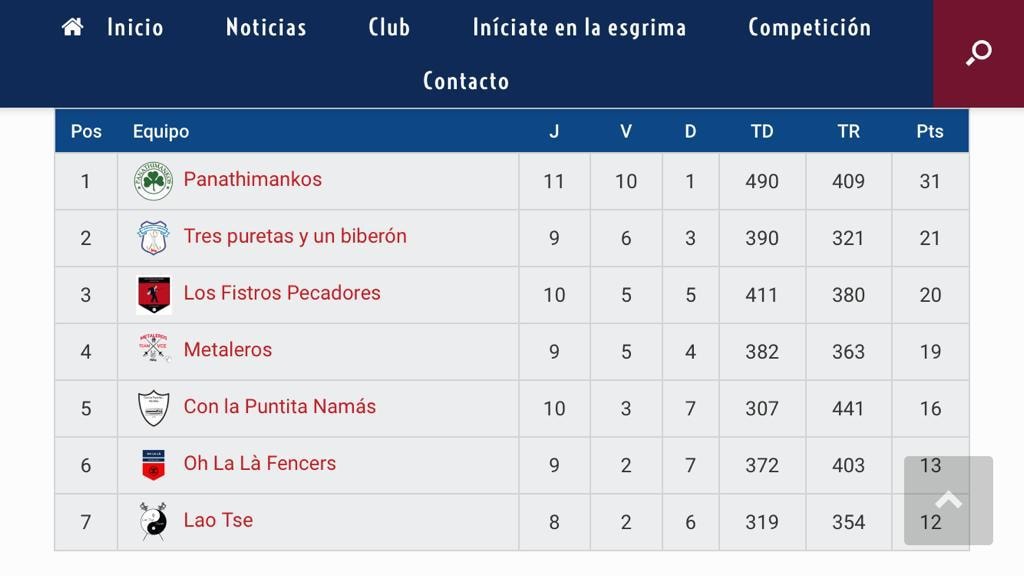Open the Noticias menu item
The width and height of the screenshot is (1024, 576).
[266, 27]
